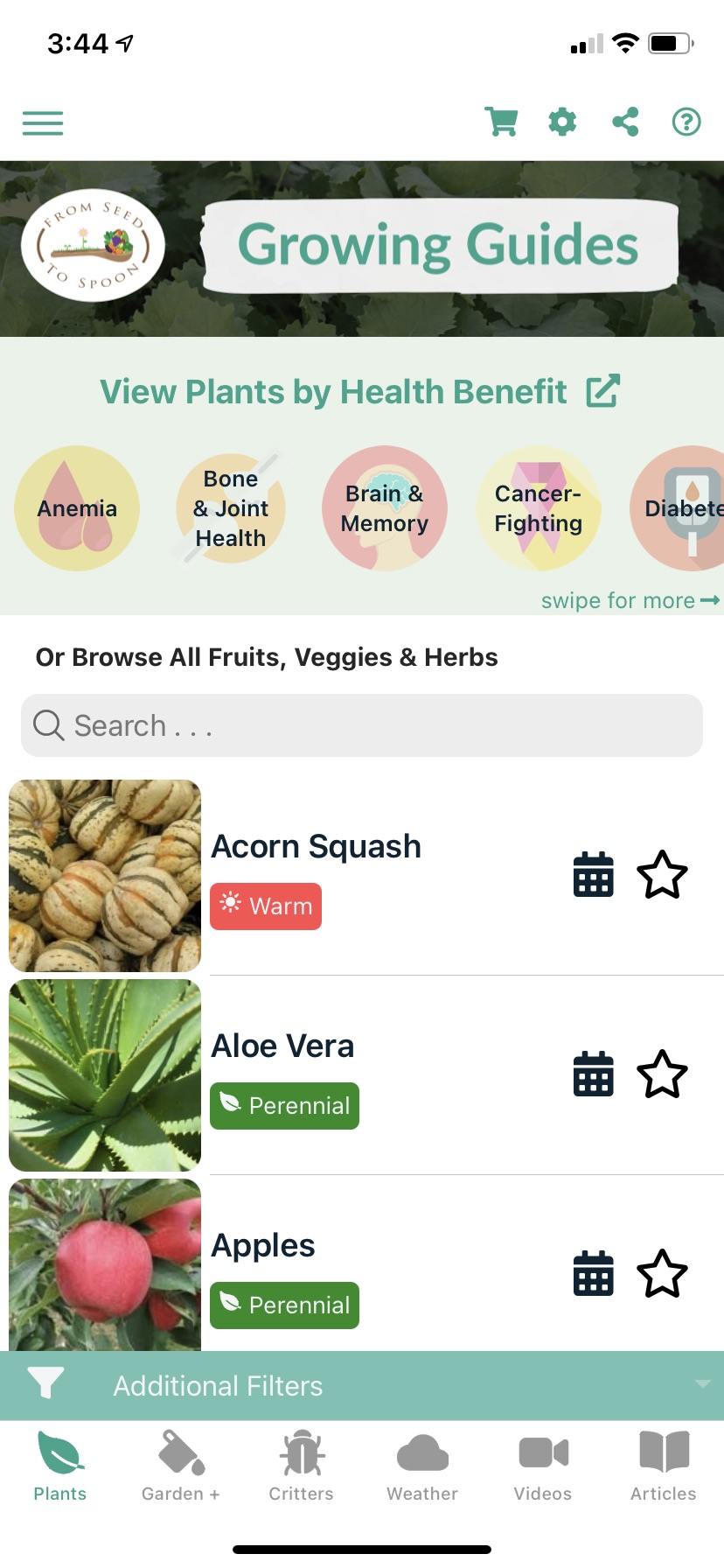Open planting calendar for Aloe Vera
Screen dimensions: 724x1568
click(593, 1074)
